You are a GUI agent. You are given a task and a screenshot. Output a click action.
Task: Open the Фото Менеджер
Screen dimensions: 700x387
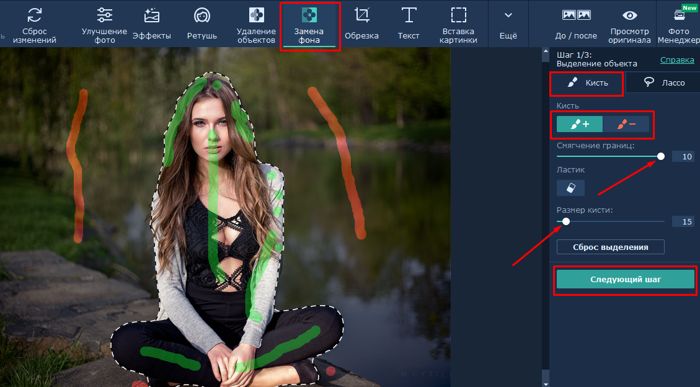click(679, 25)
